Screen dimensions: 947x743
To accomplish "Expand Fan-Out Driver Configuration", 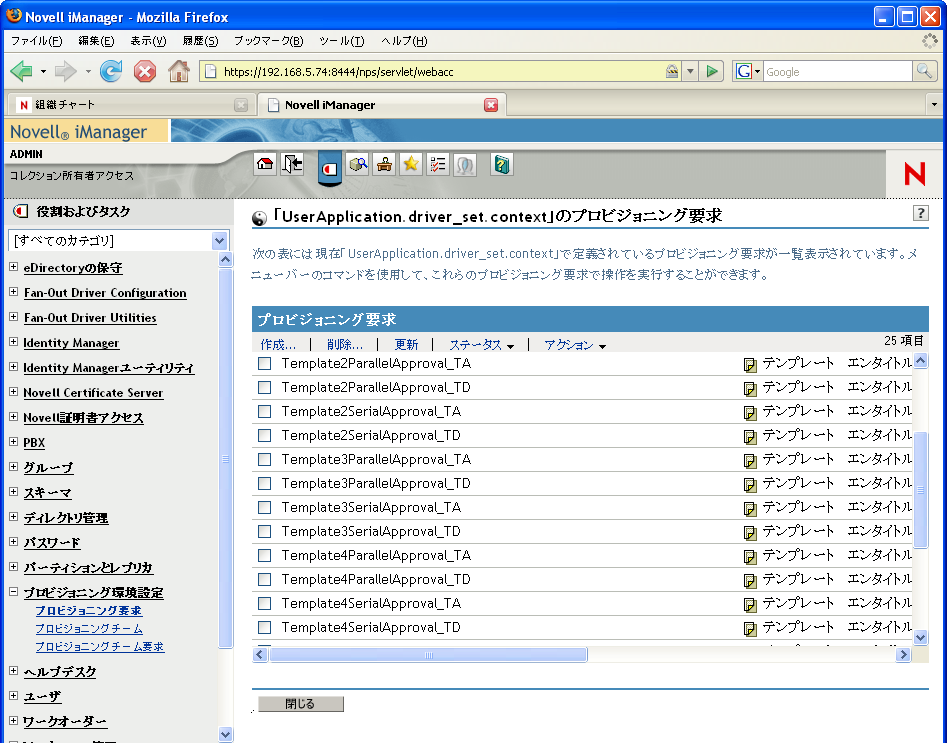I will click(x=13, y=292).
